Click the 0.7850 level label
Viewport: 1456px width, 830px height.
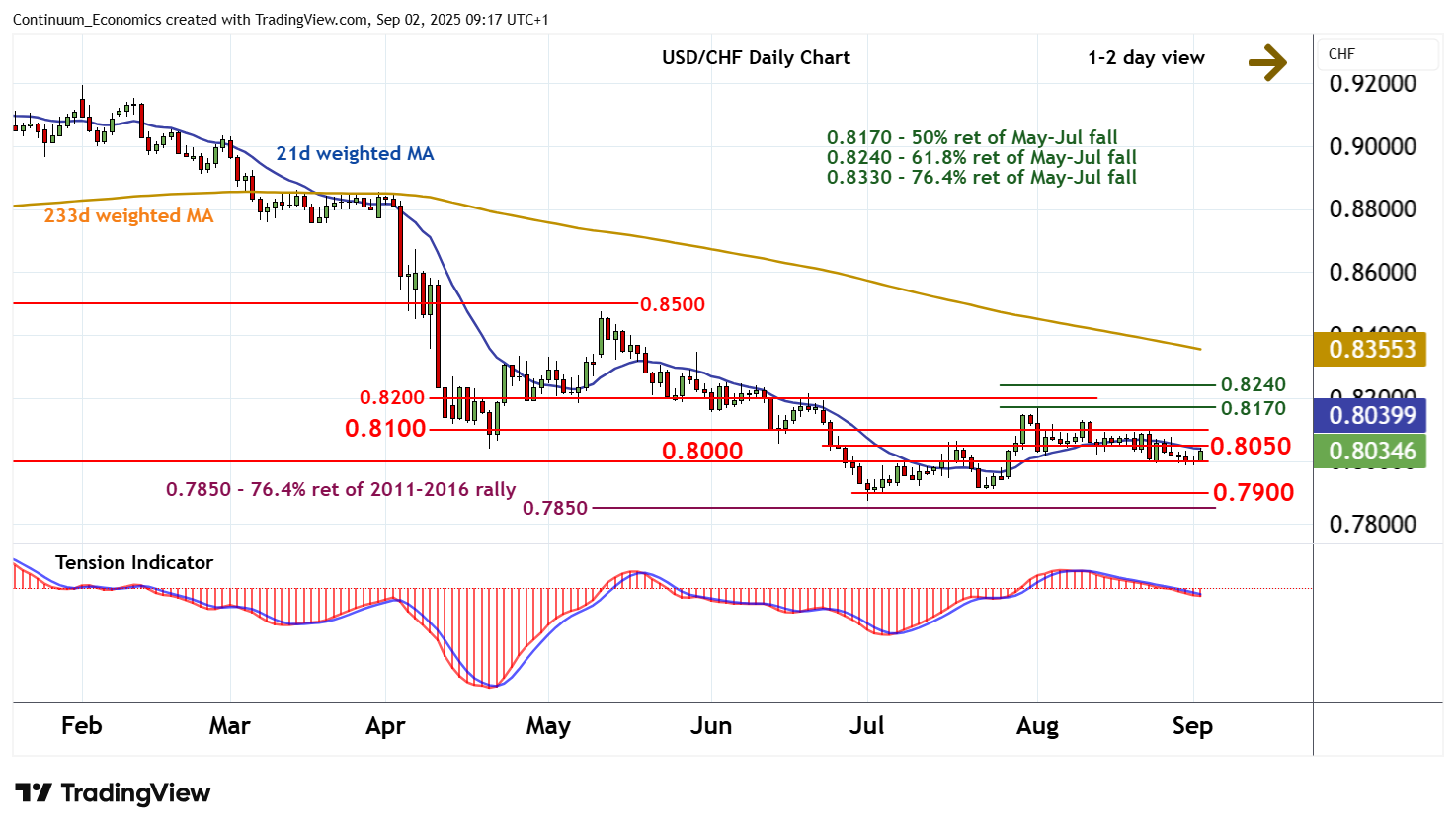pyautogui.click(x=555, y=508)
